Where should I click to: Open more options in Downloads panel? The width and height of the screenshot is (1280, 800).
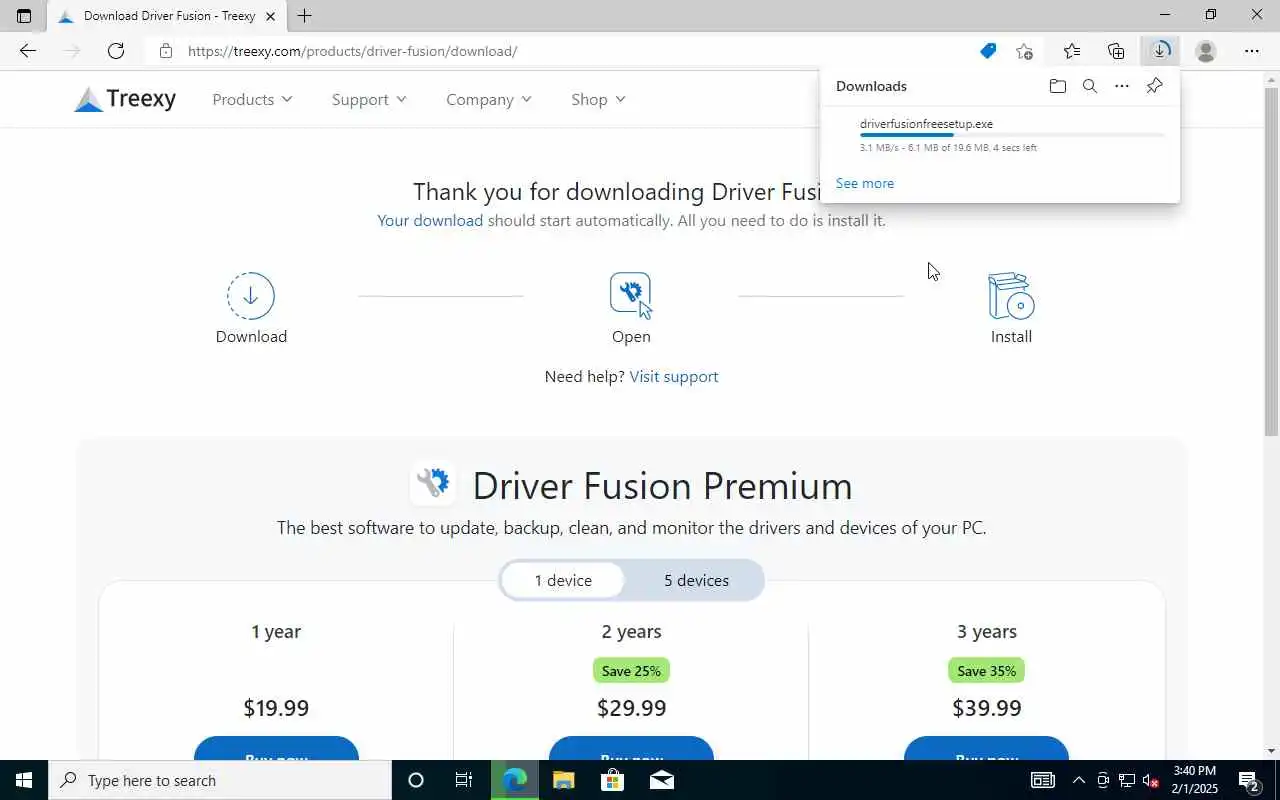click(1122, 86)
